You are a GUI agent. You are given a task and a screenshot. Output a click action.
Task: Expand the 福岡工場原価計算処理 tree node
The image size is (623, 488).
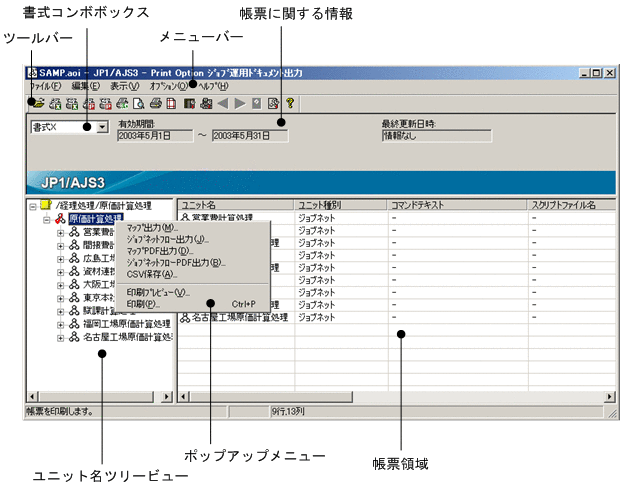click(x=60, y=325)
